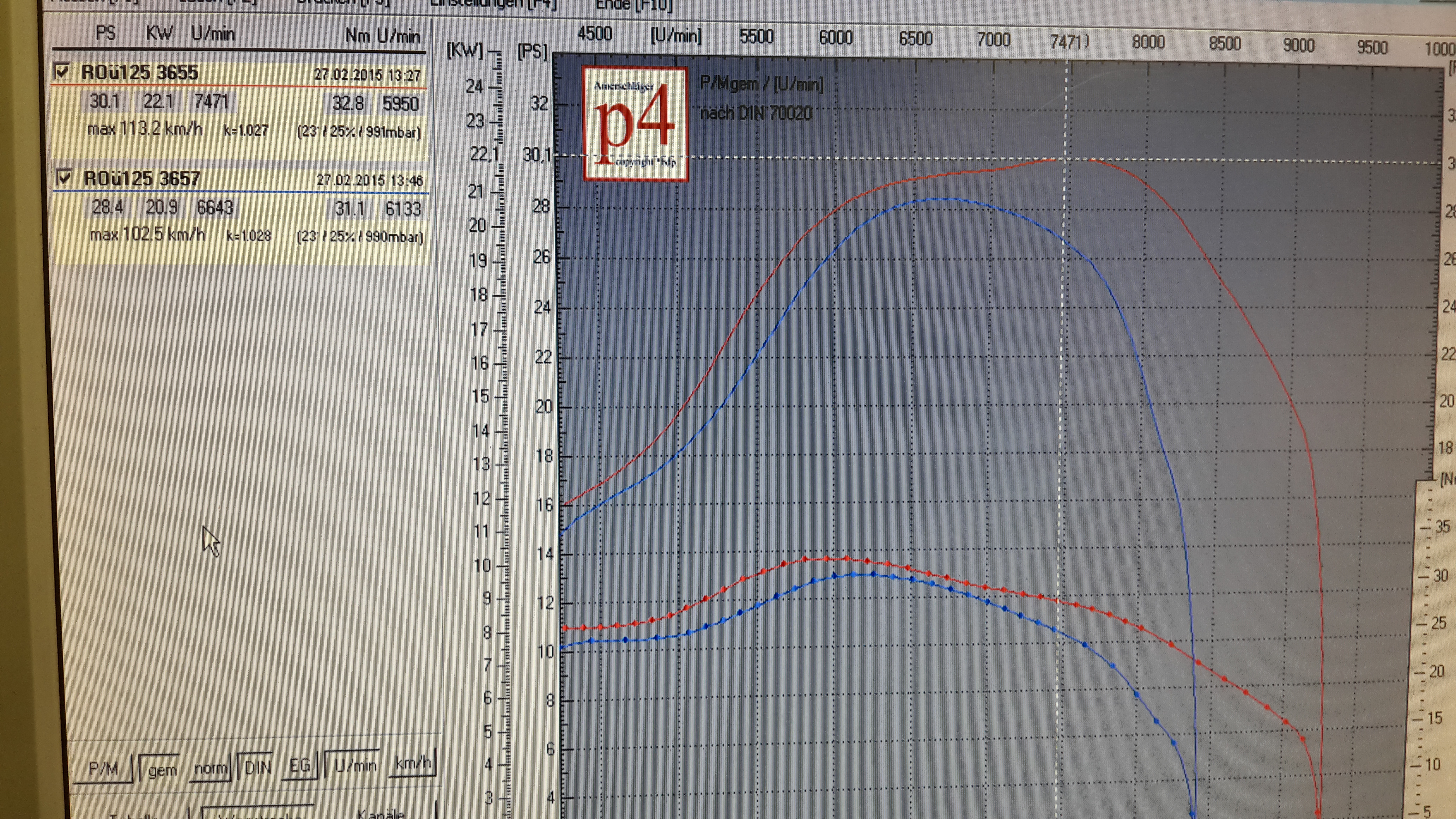Click torque value 31.1 Nm

(x=350, y=208)
